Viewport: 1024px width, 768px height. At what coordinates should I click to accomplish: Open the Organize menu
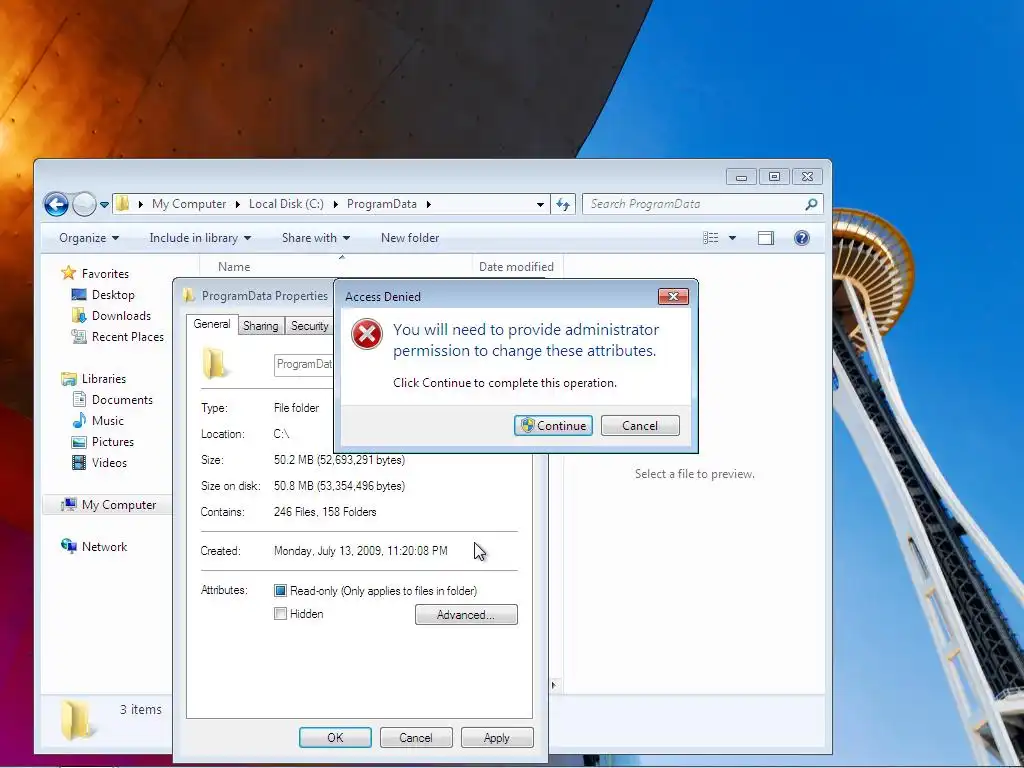(x=89, y=238)
